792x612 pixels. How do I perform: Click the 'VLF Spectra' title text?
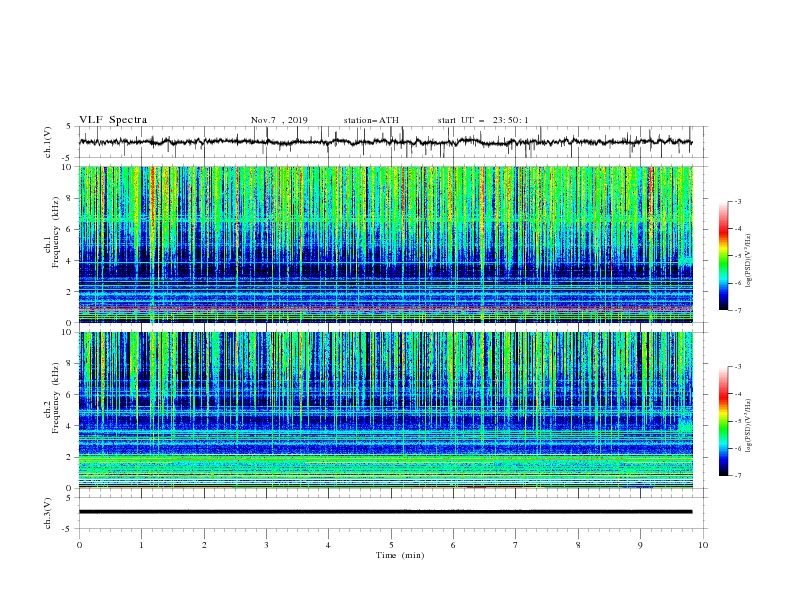point(113,120)
